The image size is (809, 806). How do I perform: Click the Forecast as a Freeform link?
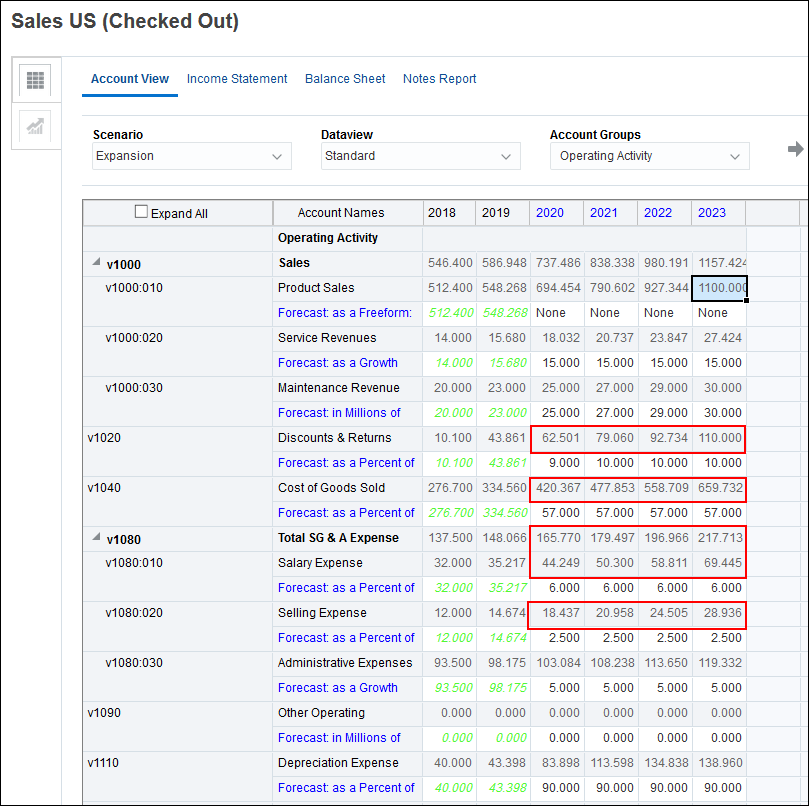[344, 313]
